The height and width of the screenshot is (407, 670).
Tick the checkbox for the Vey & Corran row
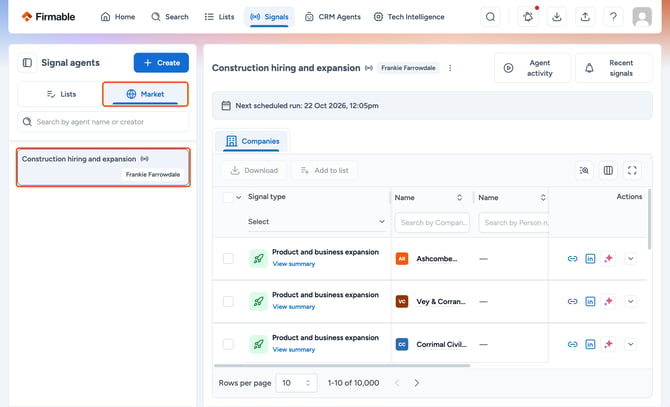[228, 302]
